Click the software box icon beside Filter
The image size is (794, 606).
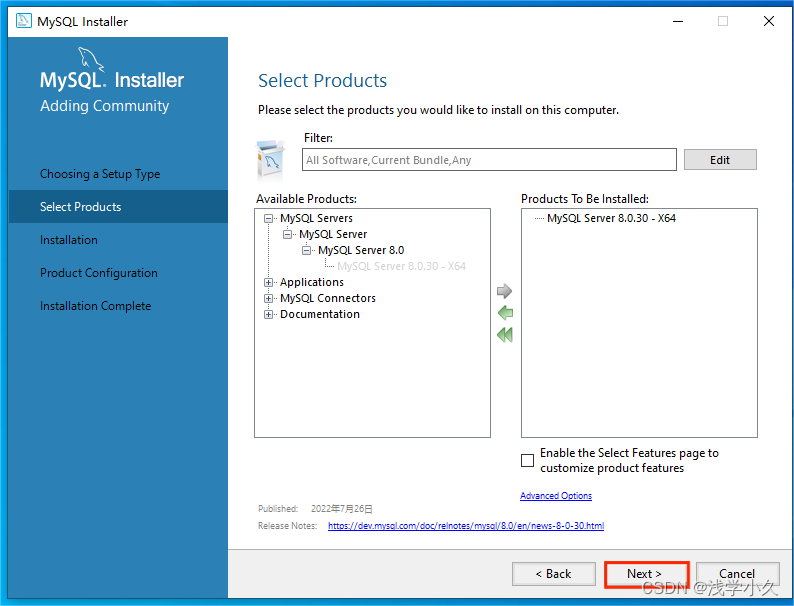270,160
